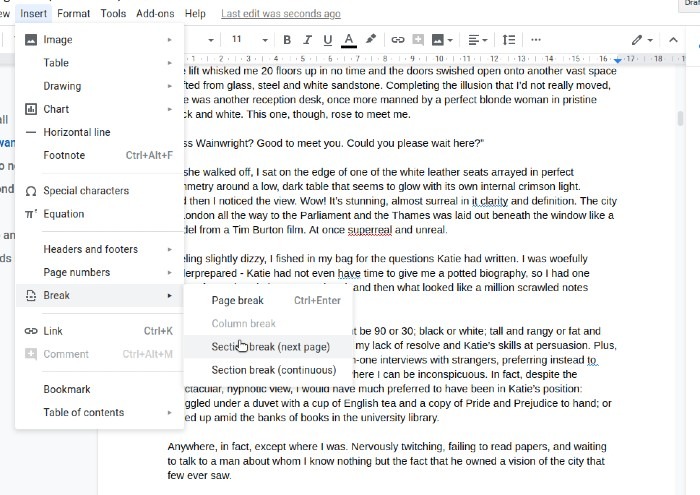Click the image icon in Insert menu
Viewport: 700px width, 495px height.
[31, 40]
